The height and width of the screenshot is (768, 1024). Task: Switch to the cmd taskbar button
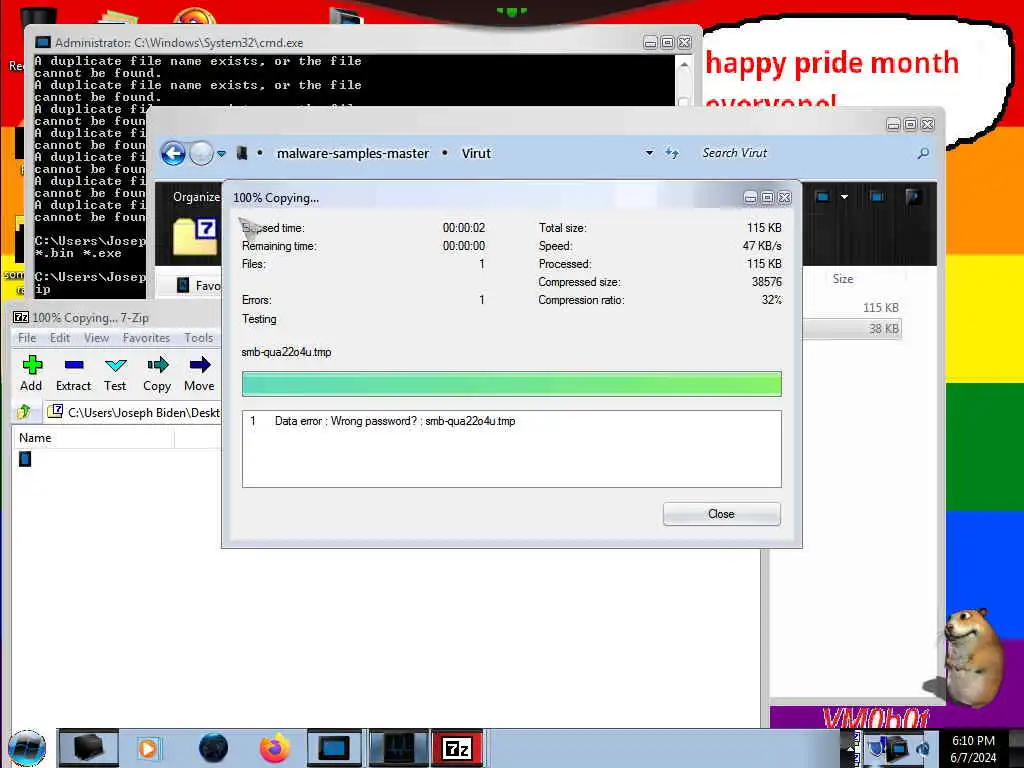click(x=334, y=748)
